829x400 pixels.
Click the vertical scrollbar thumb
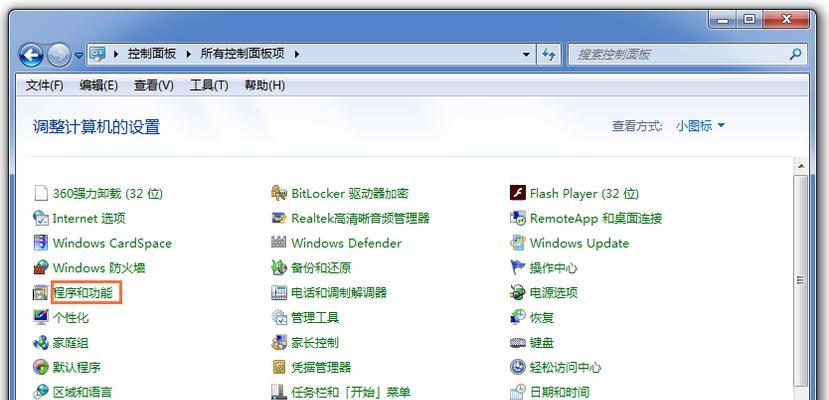pos(801,281)
